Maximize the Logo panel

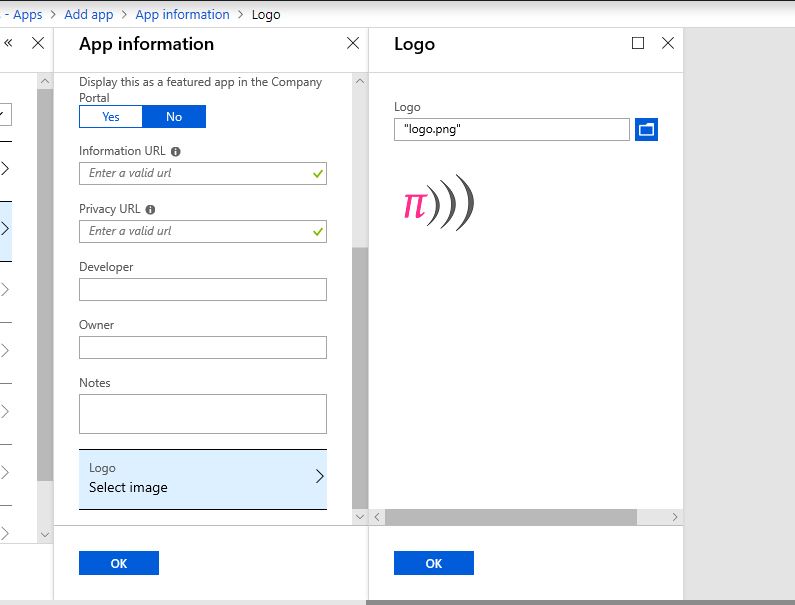point(638,43)
